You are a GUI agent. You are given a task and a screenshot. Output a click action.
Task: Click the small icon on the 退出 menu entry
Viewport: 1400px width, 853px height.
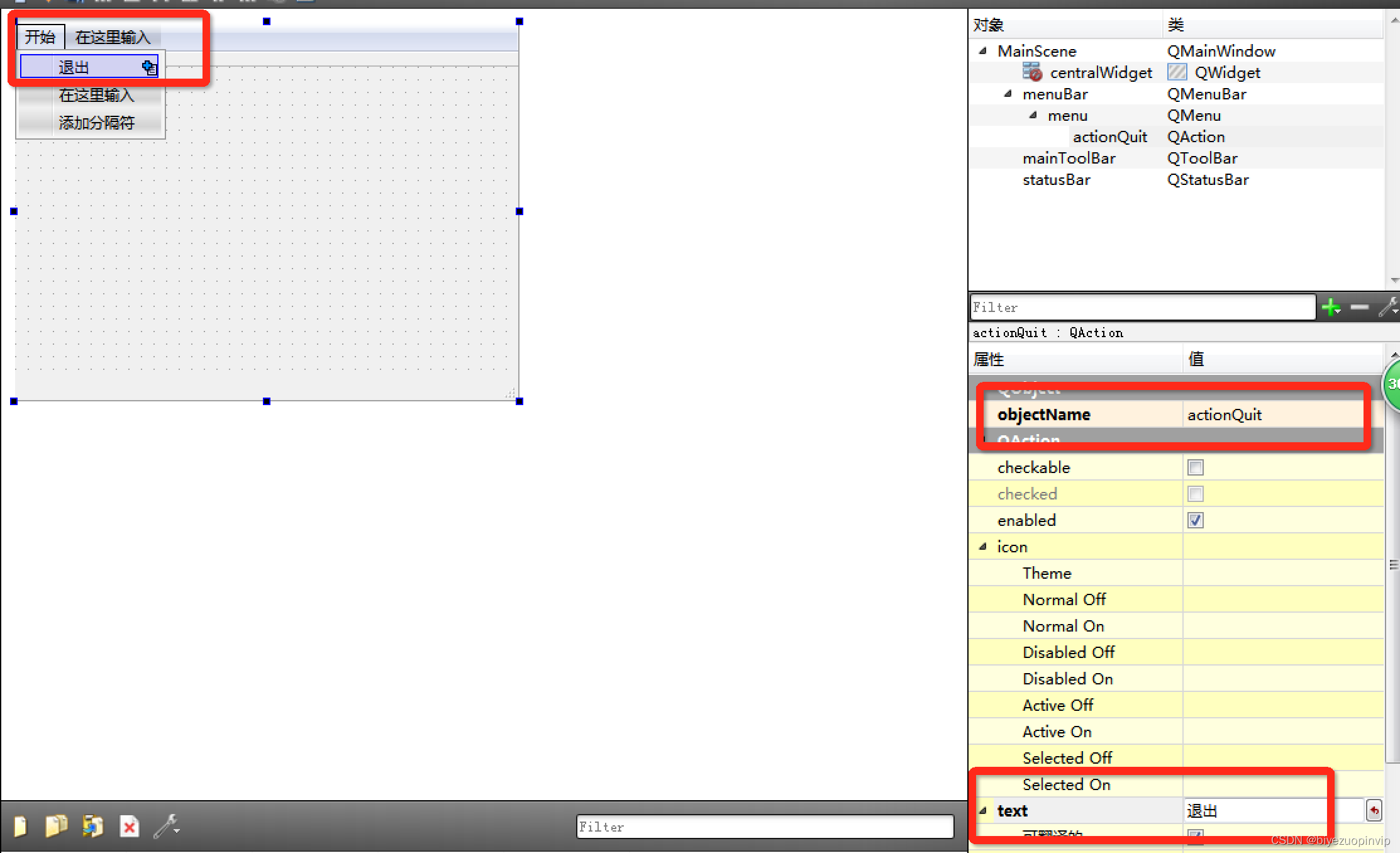pyautogui.click(x=149, y=67)
